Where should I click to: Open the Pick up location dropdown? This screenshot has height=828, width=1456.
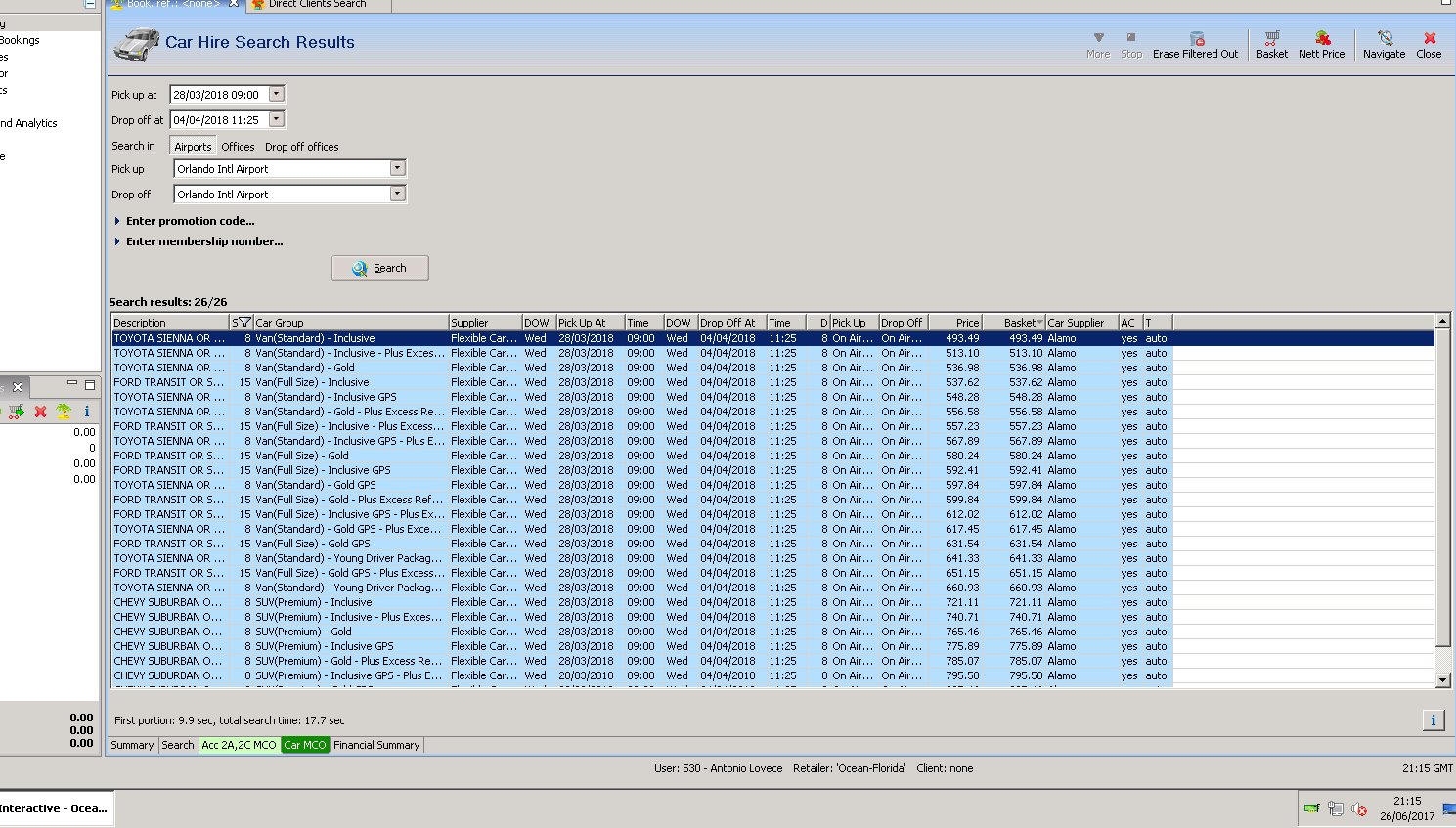(x=397, y=168)
